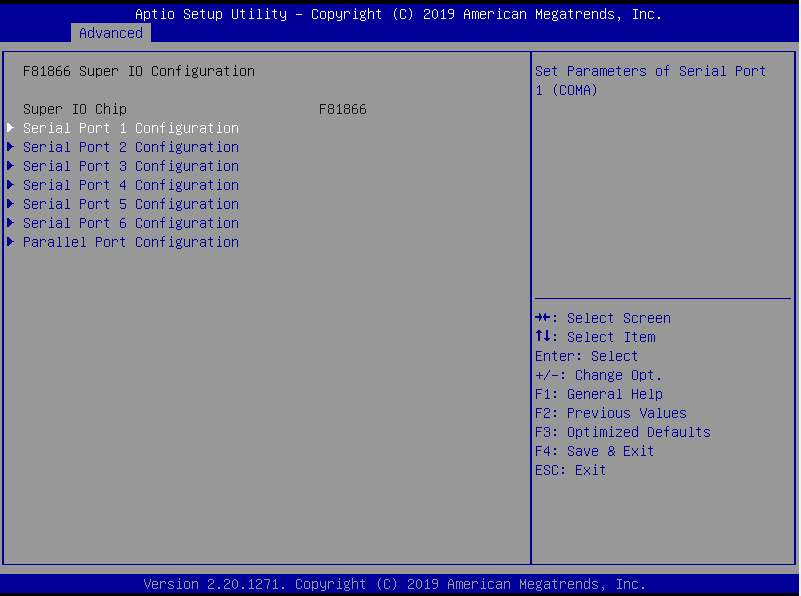The height and width of the screenshot is (596, 801).
Task: Switch to the Advanced tab
Action: [x=110, y=33]
